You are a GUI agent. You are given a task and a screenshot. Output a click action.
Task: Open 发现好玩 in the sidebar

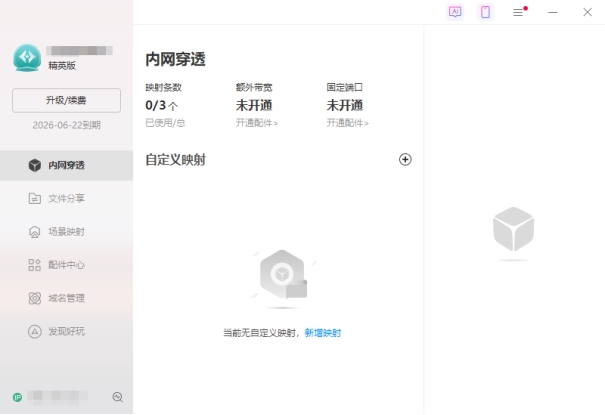[x=66, y=331]
